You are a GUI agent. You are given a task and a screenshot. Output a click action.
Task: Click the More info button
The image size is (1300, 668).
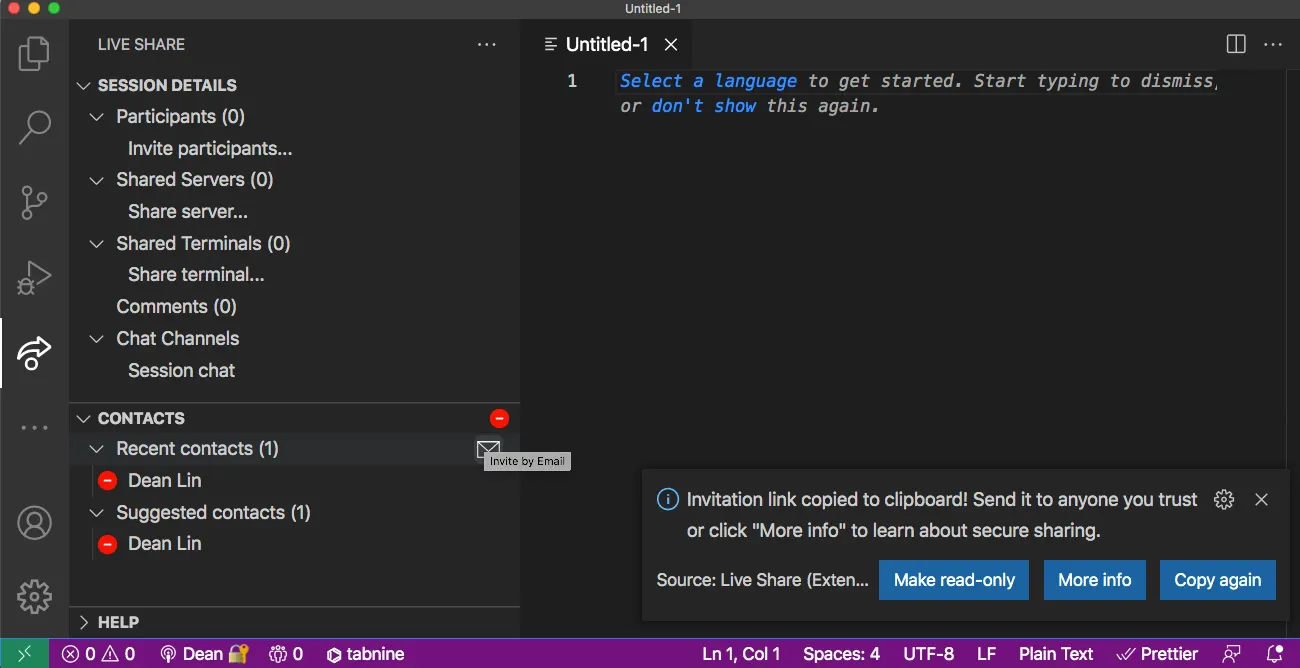pos(1095,580)
